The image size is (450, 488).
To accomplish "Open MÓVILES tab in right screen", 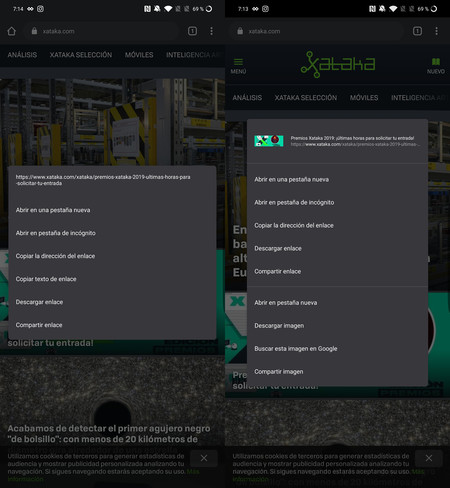I will tap(364, 98).
